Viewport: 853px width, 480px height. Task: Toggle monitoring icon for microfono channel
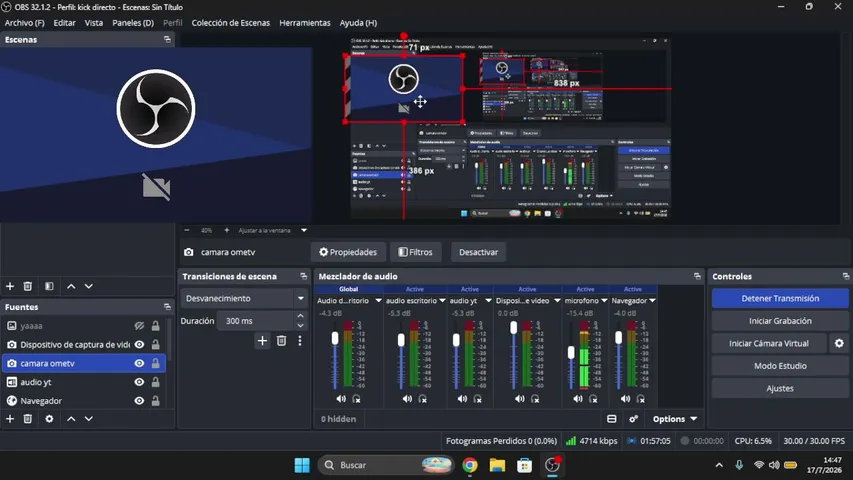(x=594, y=399)
